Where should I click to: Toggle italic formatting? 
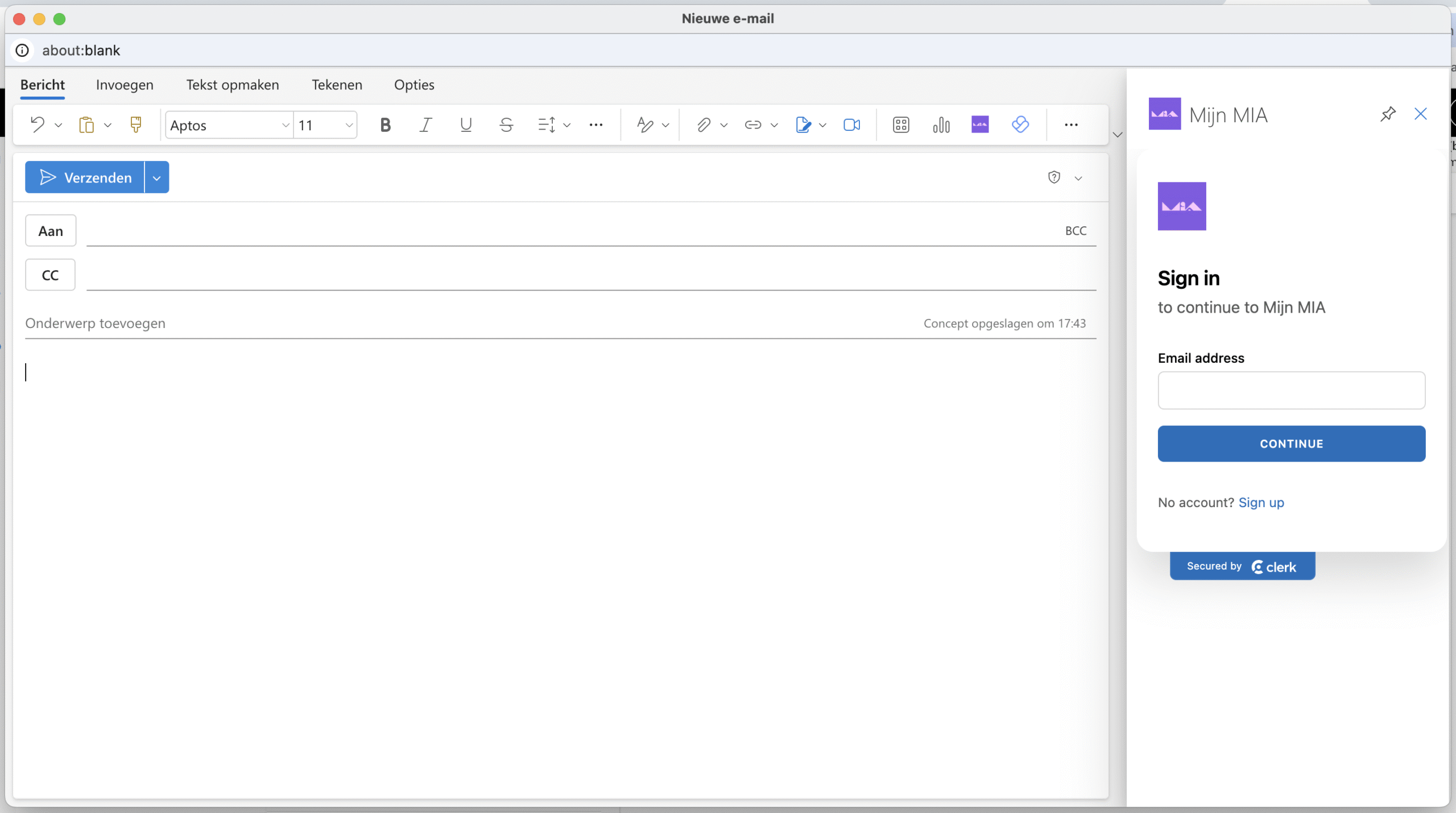(425, 125)
